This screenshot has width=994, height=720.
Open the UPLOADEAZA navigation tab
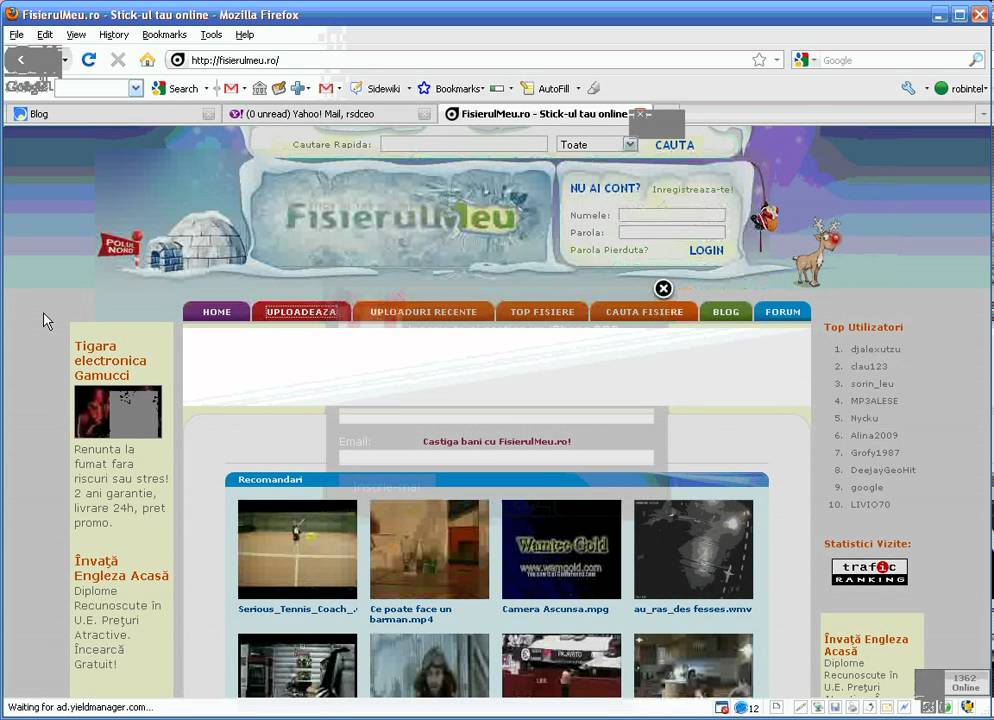[x=301, y=312]
